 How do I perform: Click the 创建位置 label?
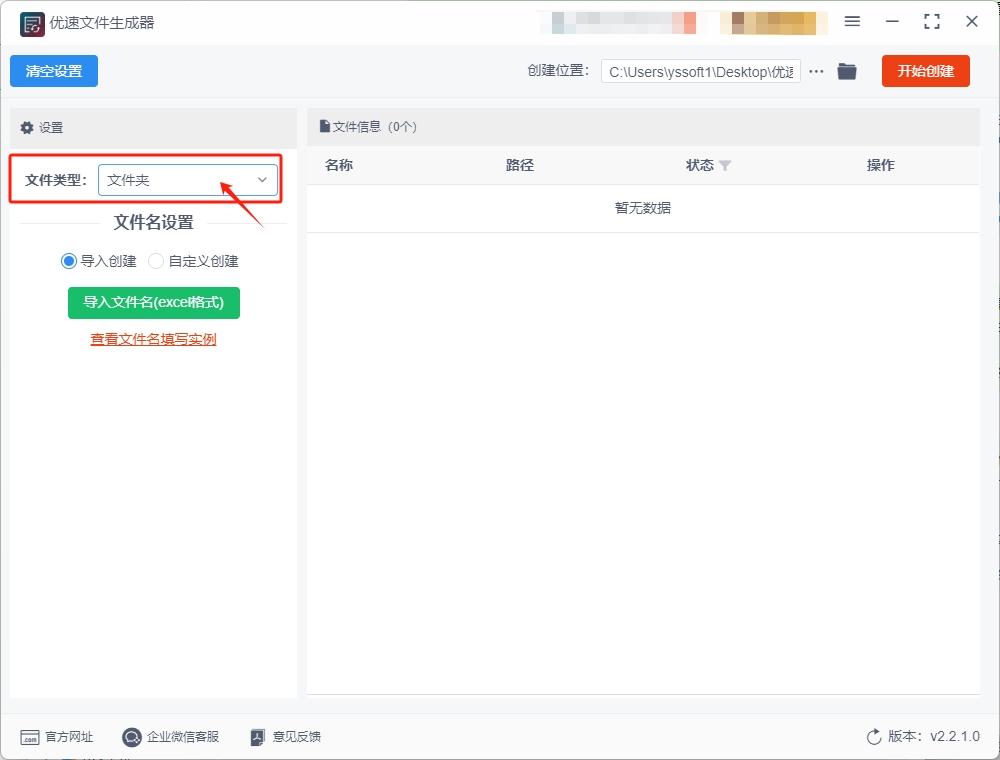click(558, 71)
